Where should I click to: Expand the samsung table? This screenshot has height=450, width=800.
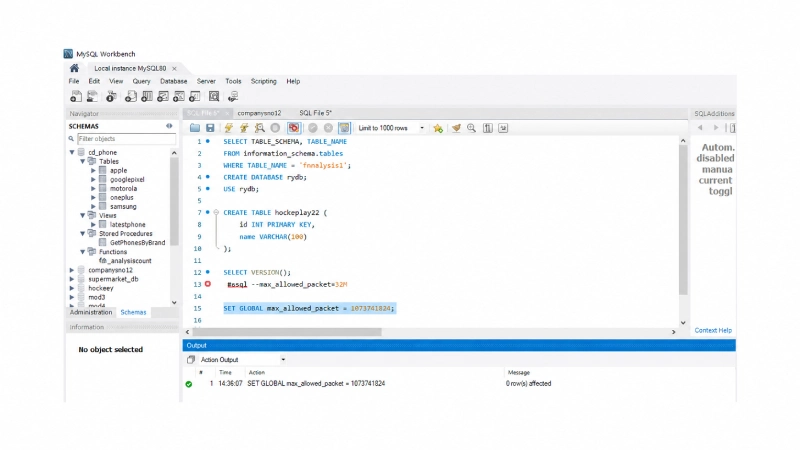[x=93, y=207]
